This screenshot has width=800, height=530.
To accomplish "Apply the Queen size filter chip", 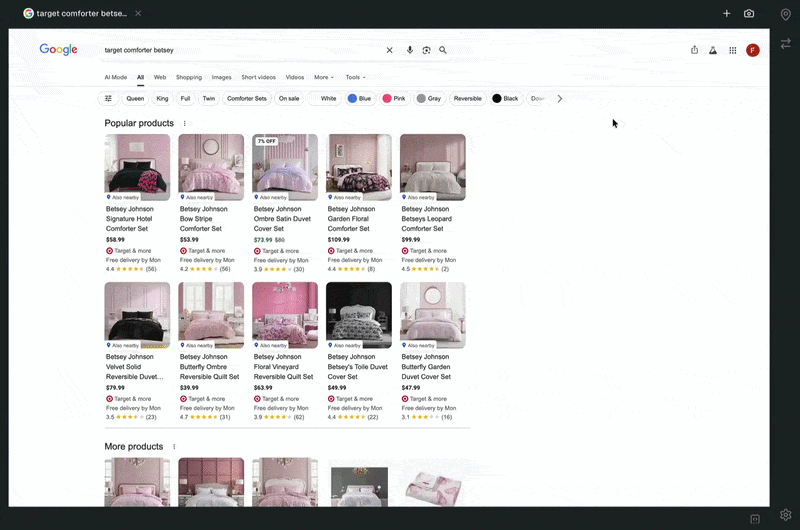I will point(135,98).
